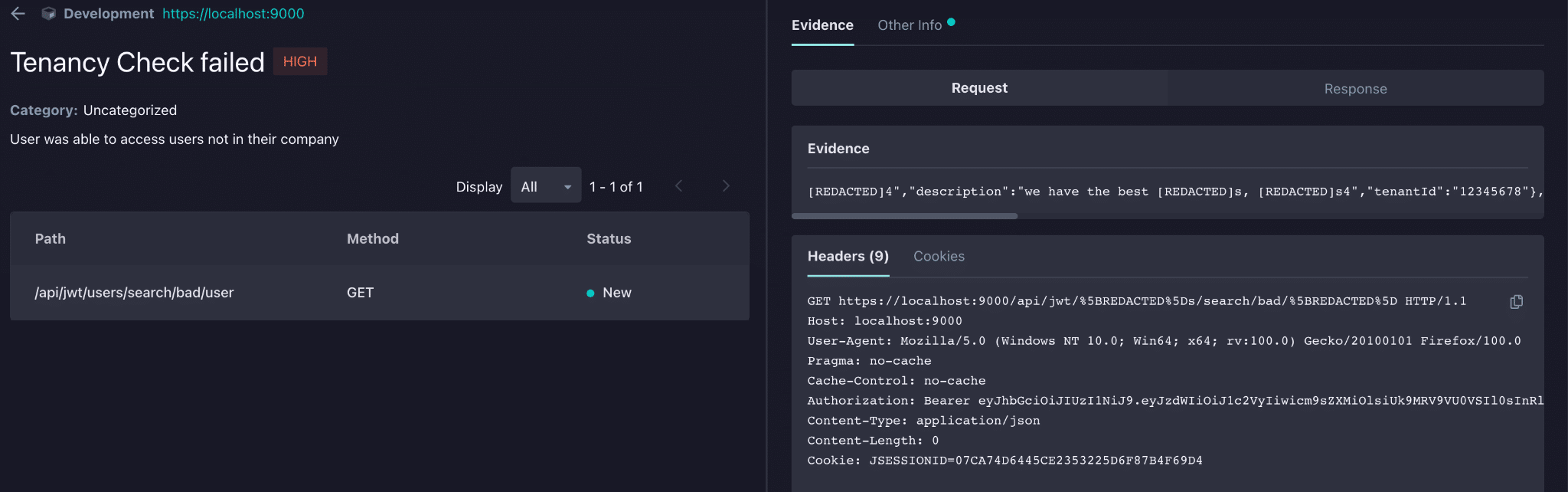The image size is (1568, 492).
Task: Click the Authorization: Bearer header line
Action: point(1175,401)
